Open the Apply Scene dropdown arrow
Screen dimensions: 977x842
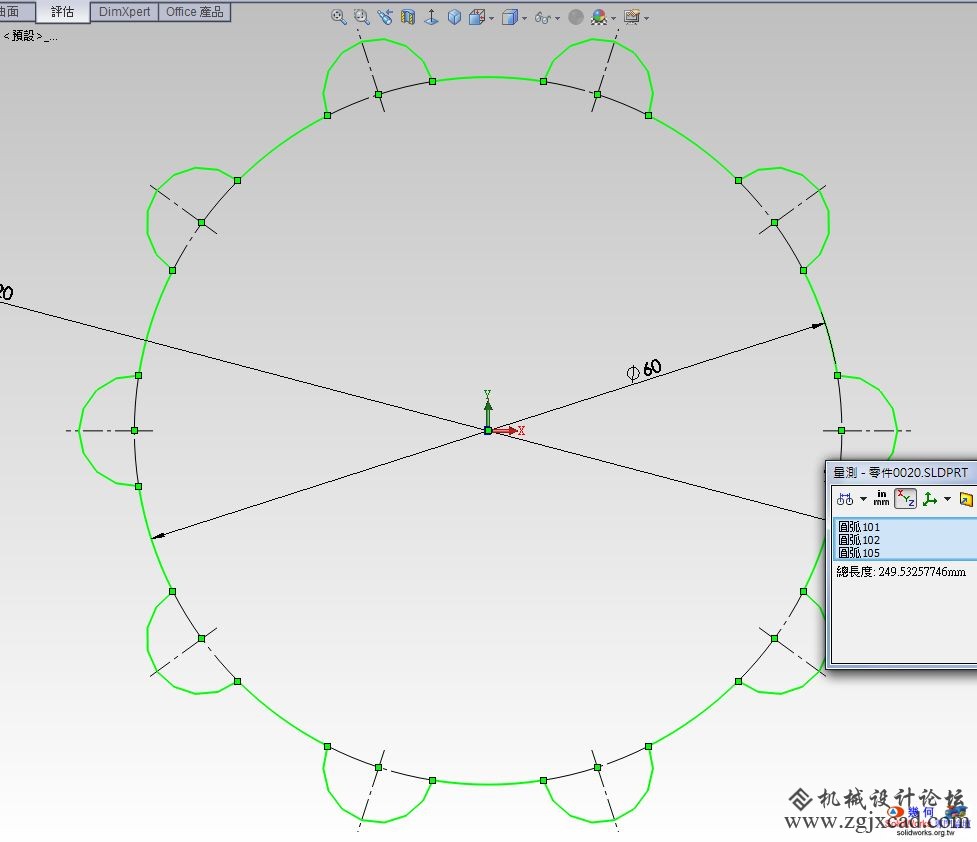click(614, 18)
